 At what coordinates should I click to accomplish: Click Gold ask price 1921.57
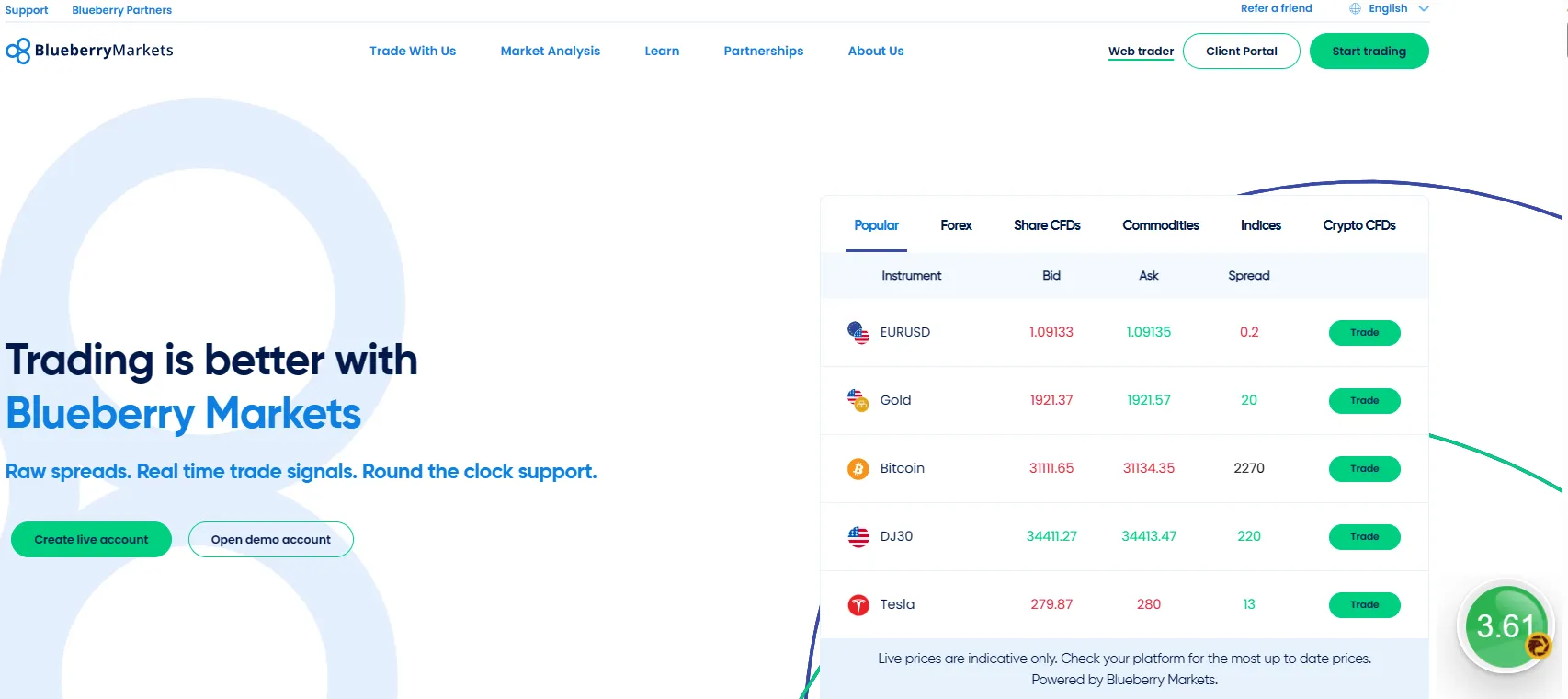coord(1148,400)
